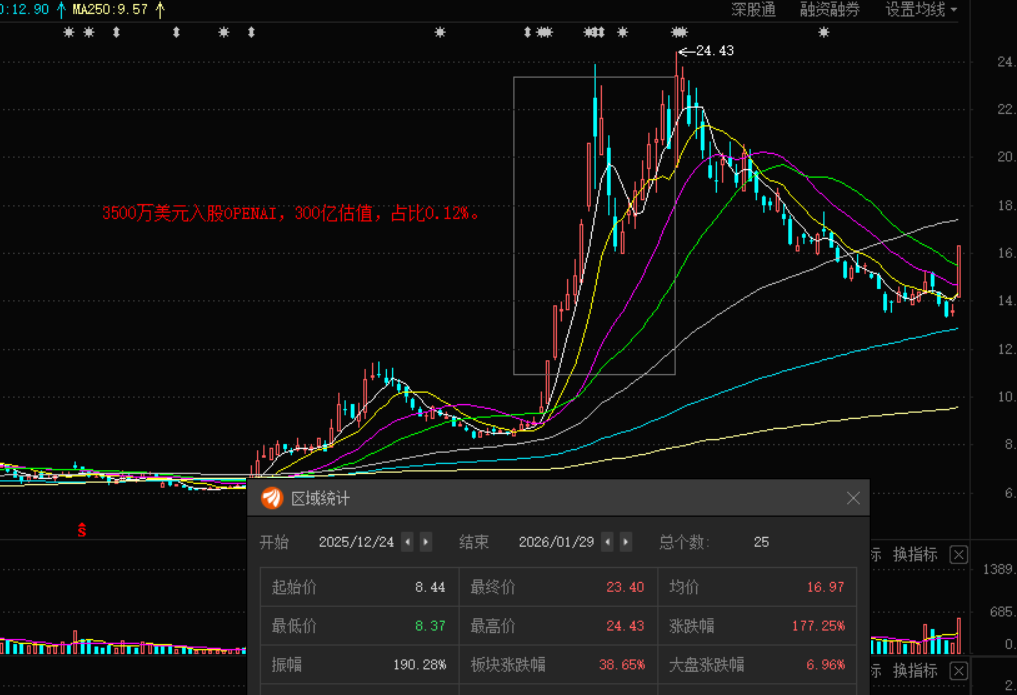The height and width of the screenshot is (695, 1017).
Task: Close the 区域统计 statistics dialog
Action: pos(853,498)
